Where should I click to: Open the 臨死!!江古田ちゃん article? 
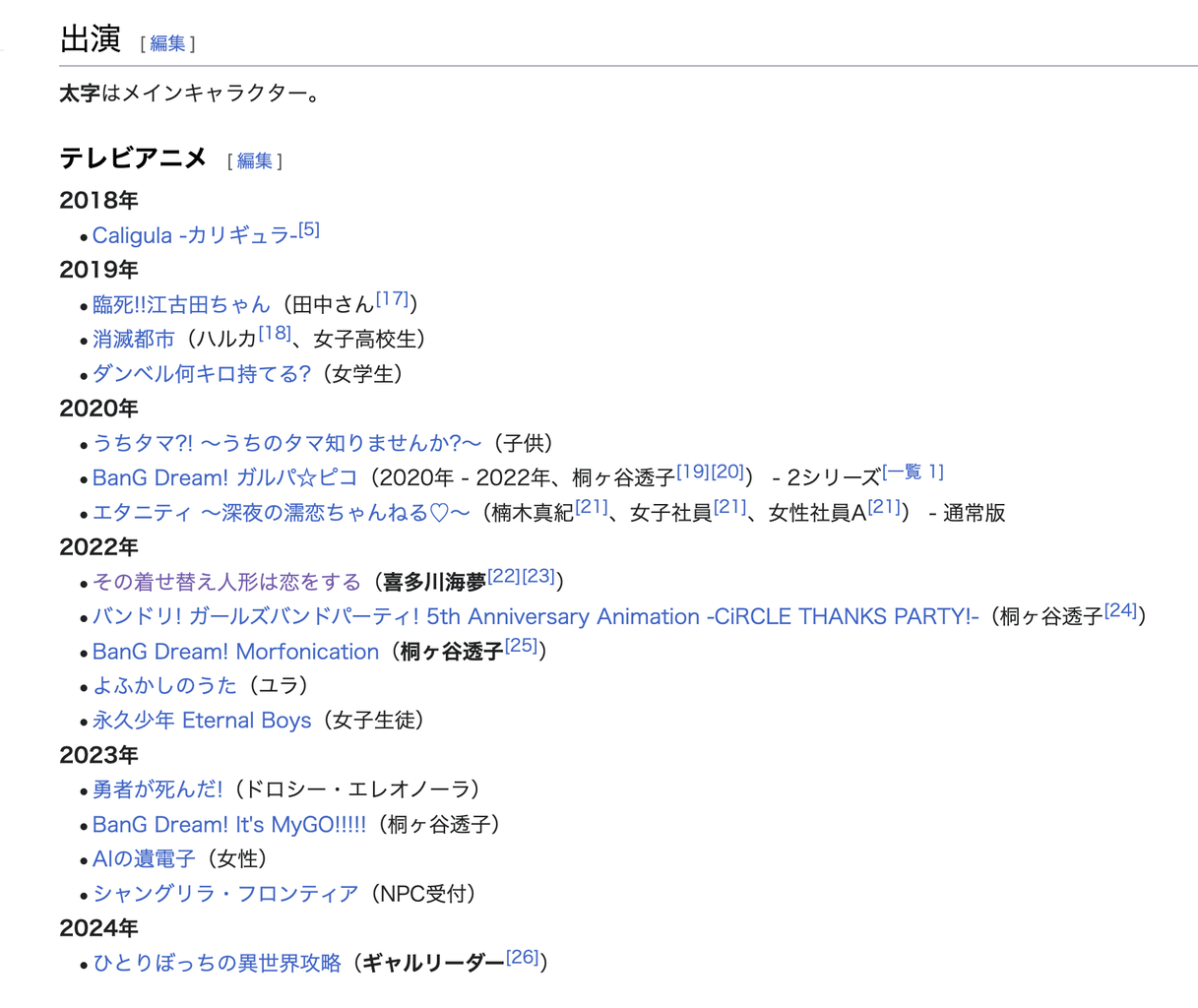[x=181, y=304]
